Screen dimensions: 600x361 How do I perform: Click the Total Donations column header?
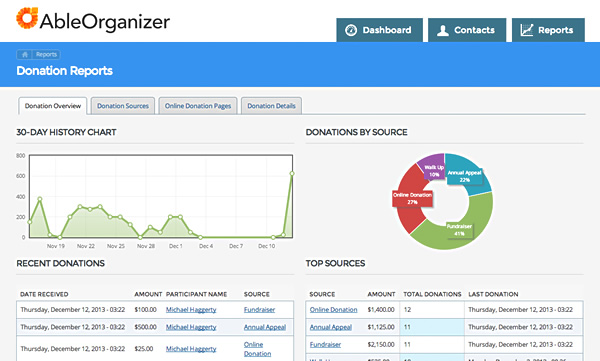(x=432, y=294)
